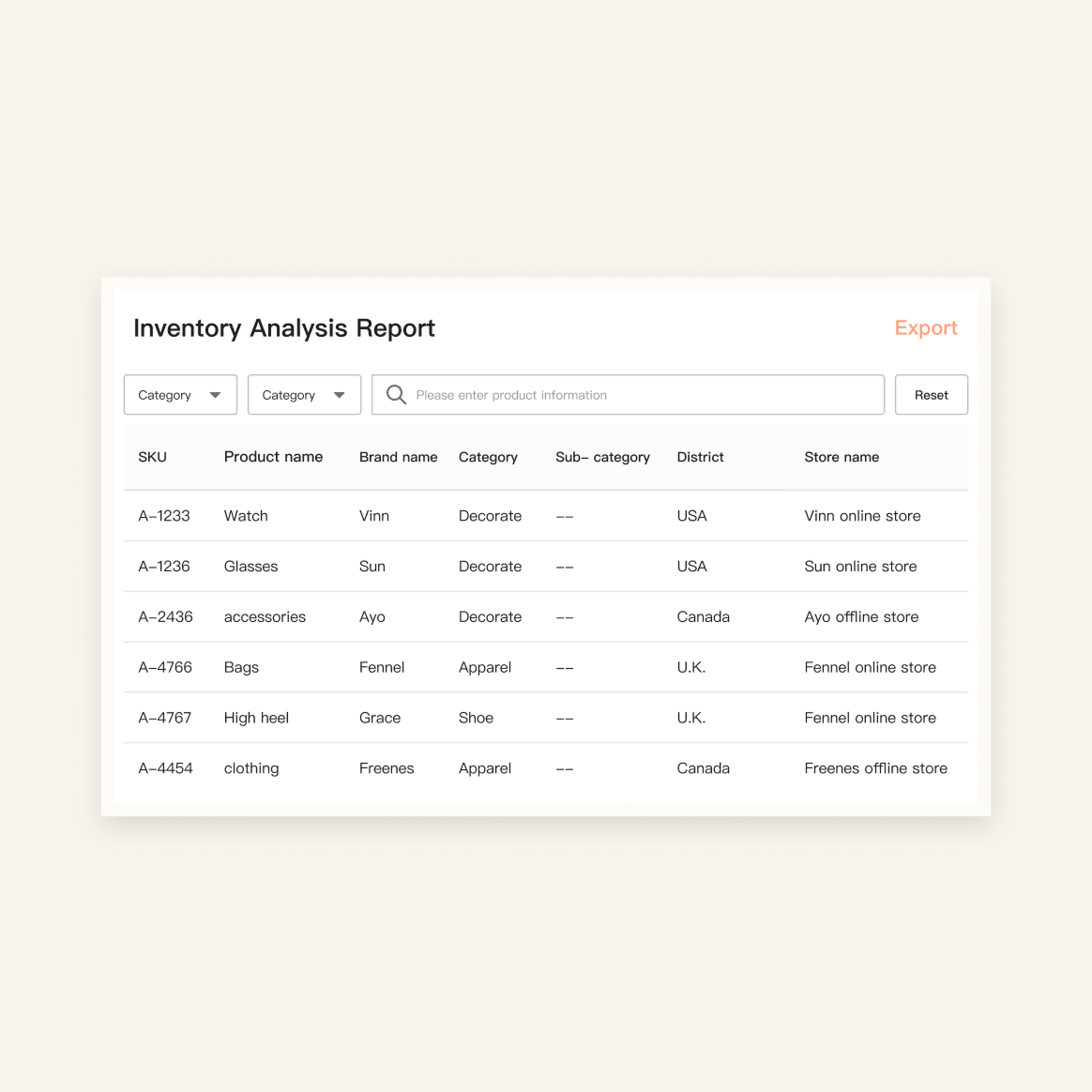Click the Inventory Analysis Report title
The image size is (1092, 1092).
tap(284, 328)
